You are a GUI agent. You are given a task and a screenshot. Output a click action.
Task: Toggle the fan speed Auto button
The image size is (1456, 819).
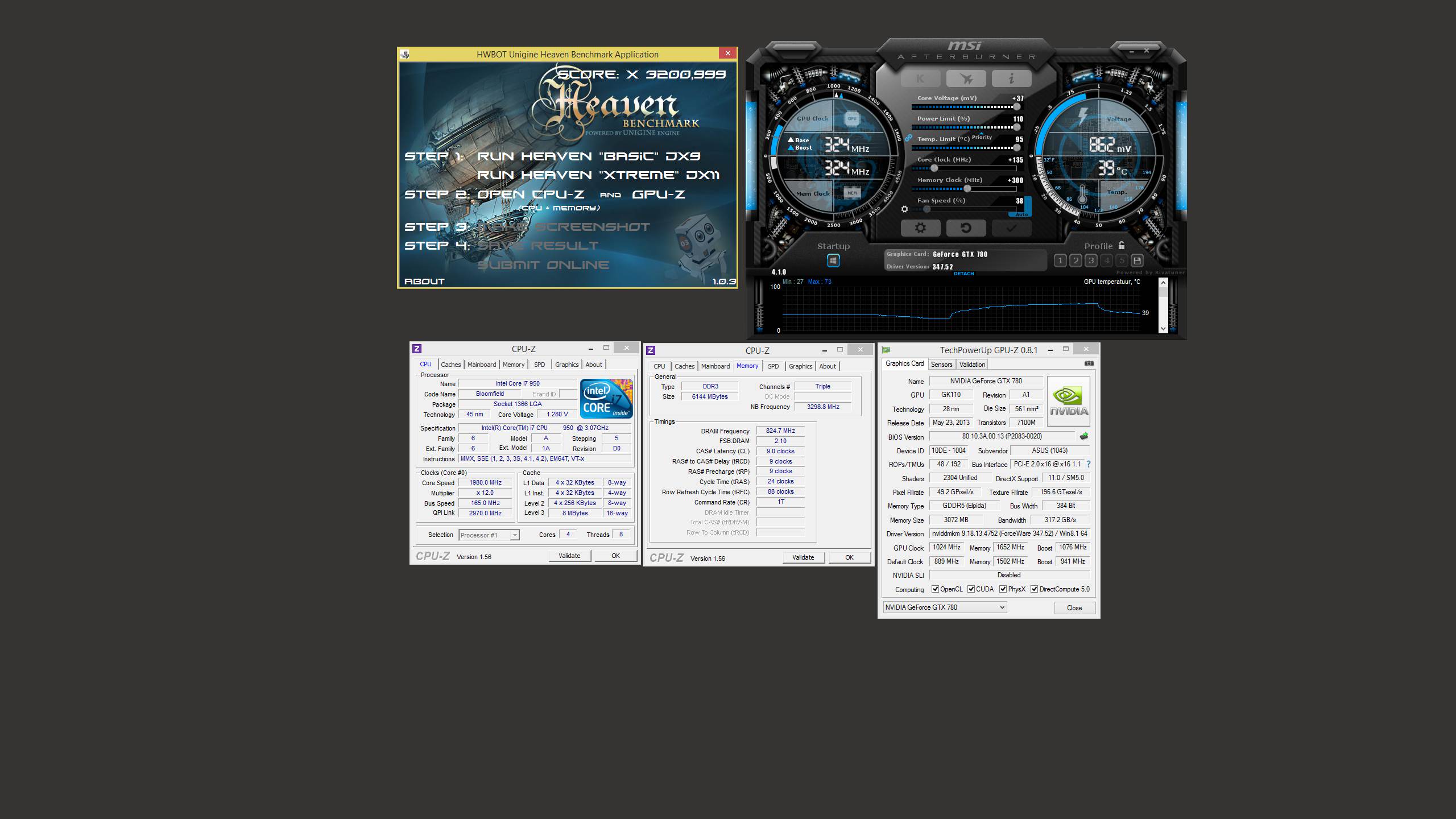click(1021, 214)
